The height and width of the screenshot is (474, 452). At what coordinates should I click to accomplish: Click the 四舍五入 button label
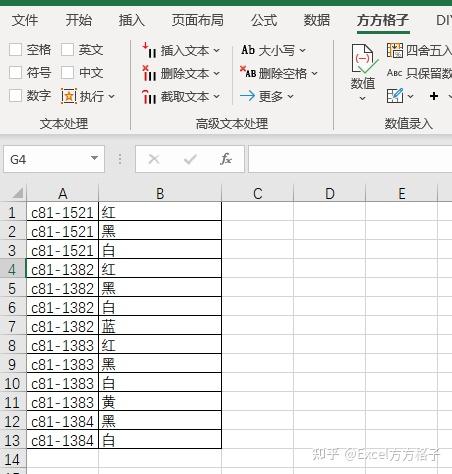tap(429, 50)
